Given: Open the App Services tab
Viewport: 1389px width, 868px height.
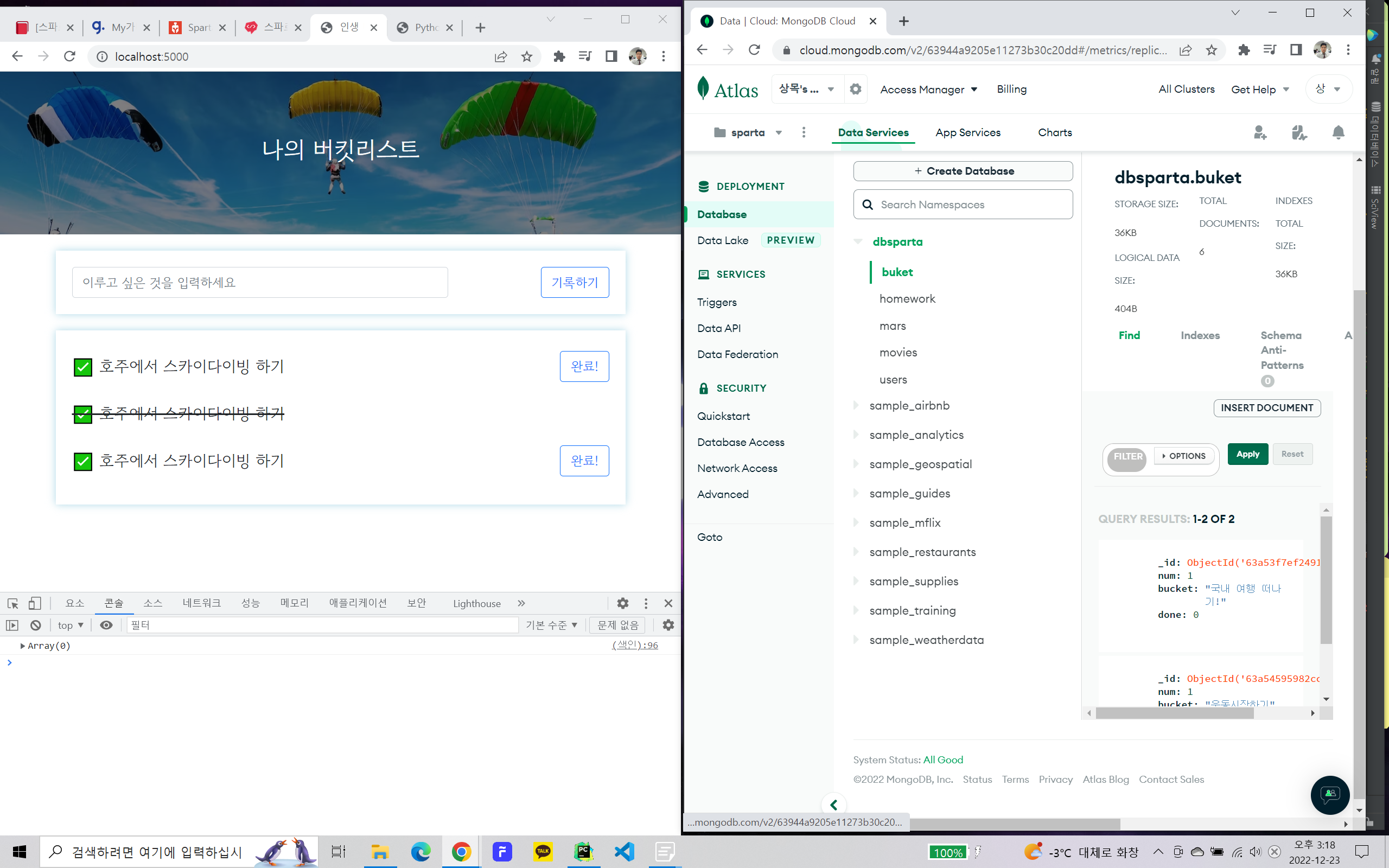Looking at the screenshot, I should 968,132.
